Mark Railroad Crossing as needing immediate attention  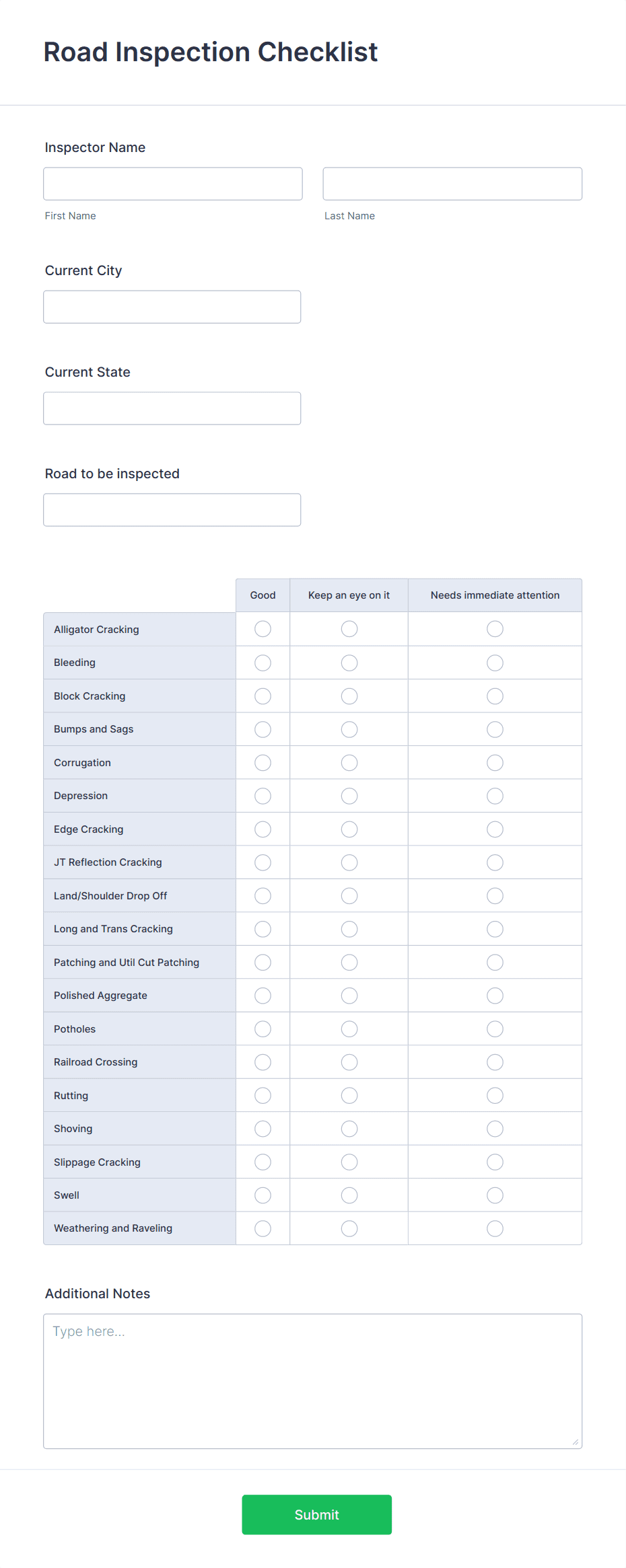click(x=495, y=1061)
